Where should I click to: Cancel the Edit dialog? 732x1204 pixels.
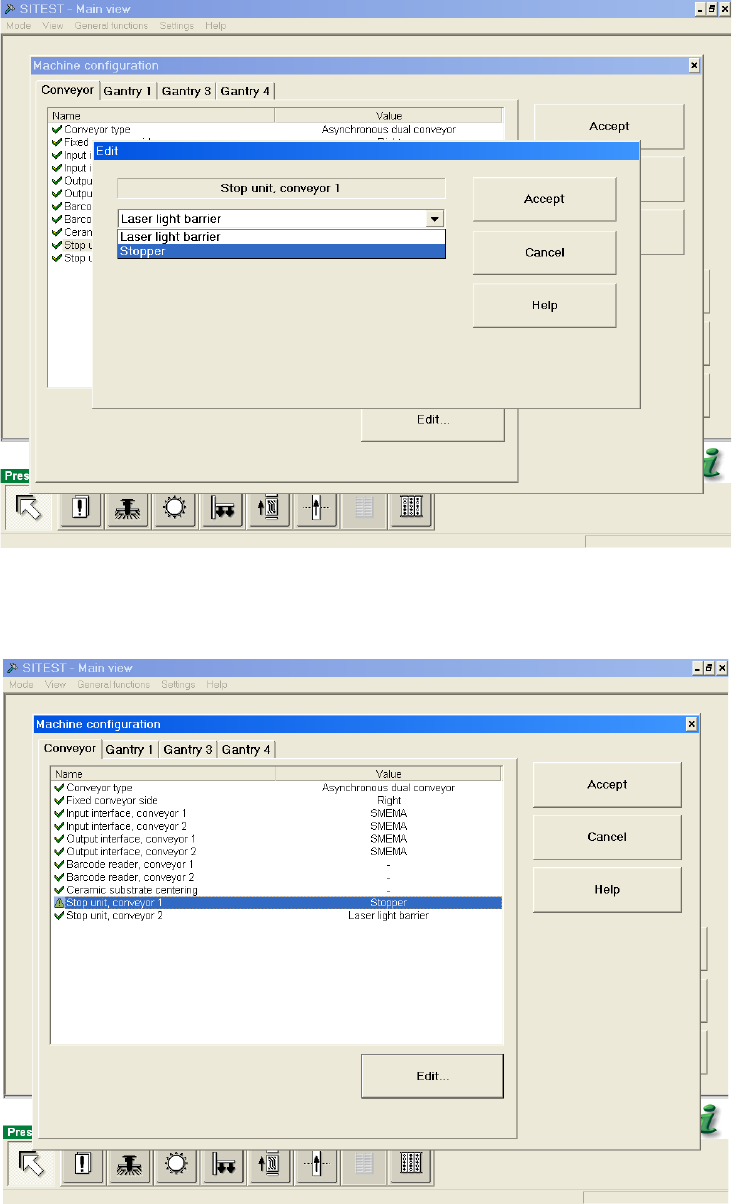(544, 252)
